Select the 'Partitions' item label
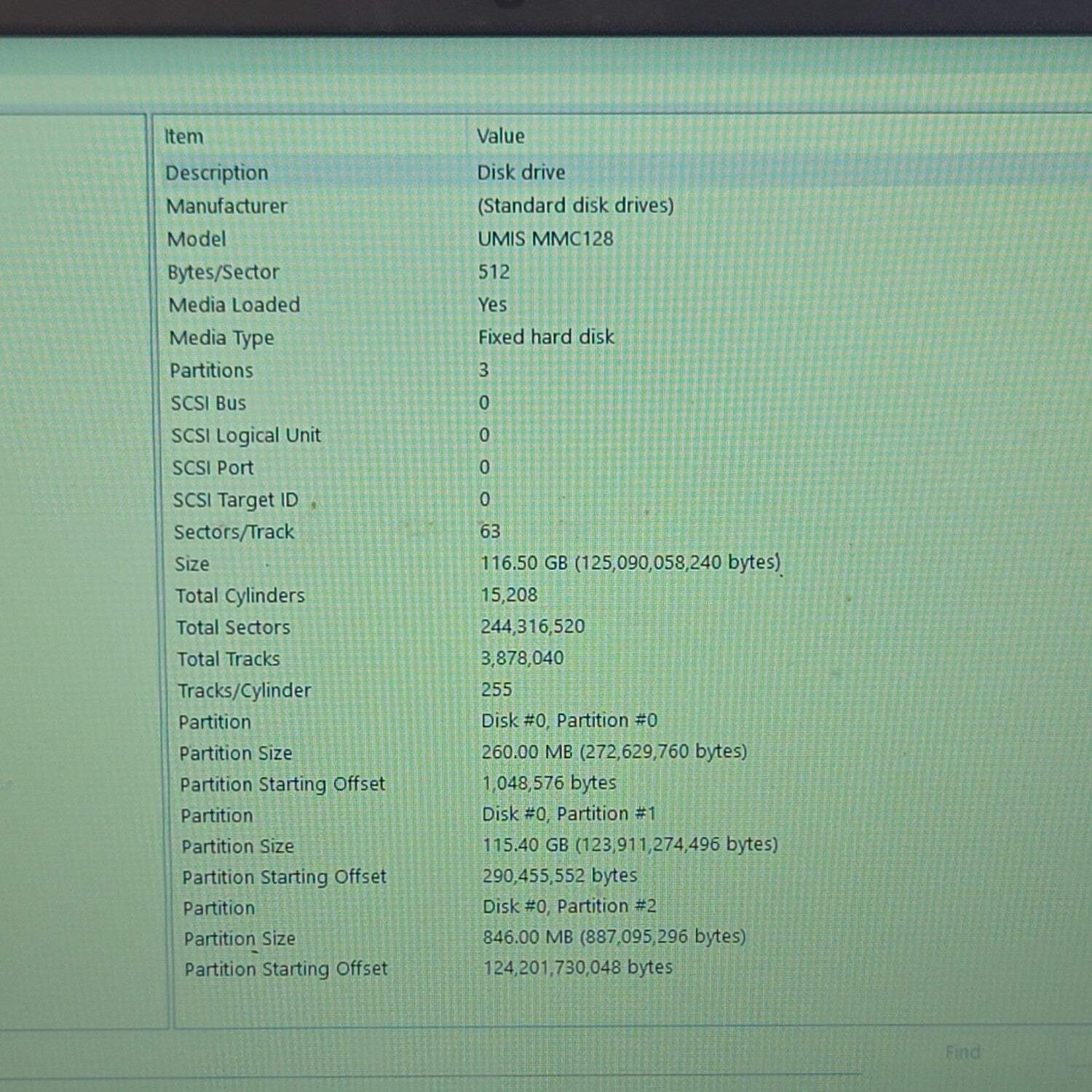The height and width of the screenshot is (1092, 1092). 212,371
